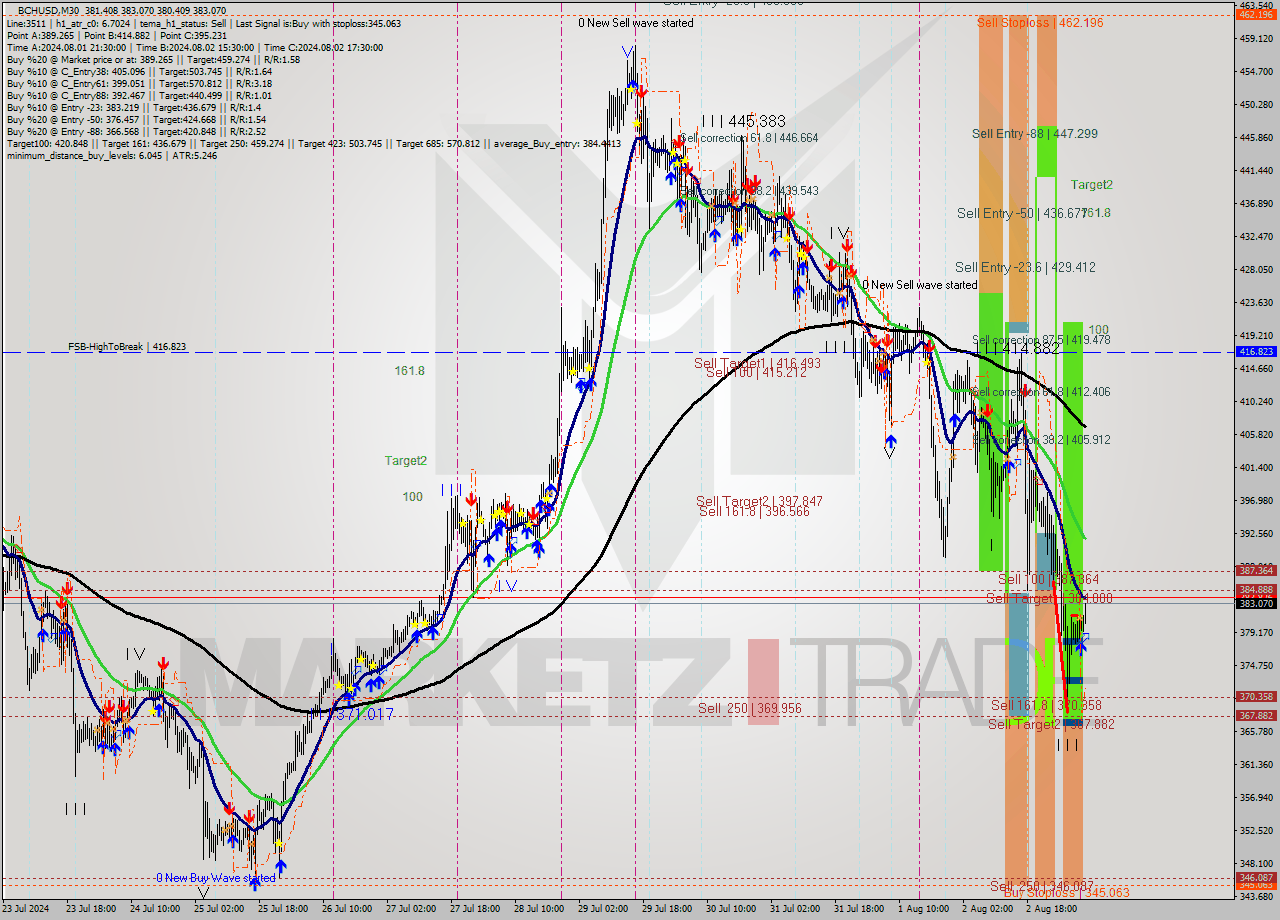Click the 'Buy Stoploss | 345.063' label
This screenshot has height=920, width=1280.
tap(1066, 893)
